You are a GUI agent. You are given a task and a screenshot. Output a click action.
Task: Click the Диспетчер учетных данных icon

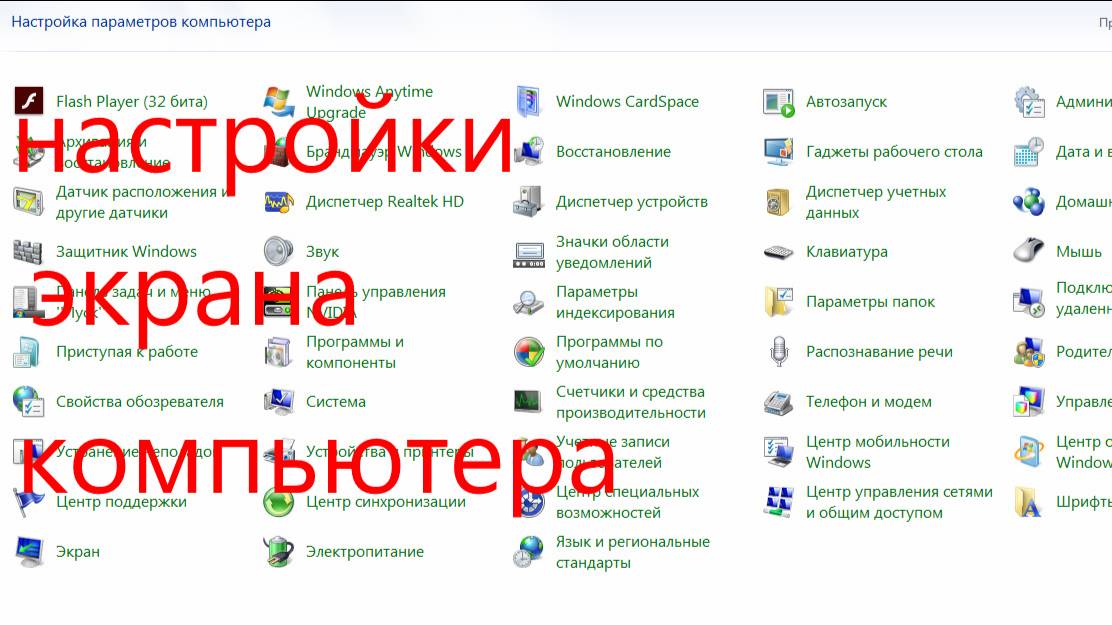779,201
